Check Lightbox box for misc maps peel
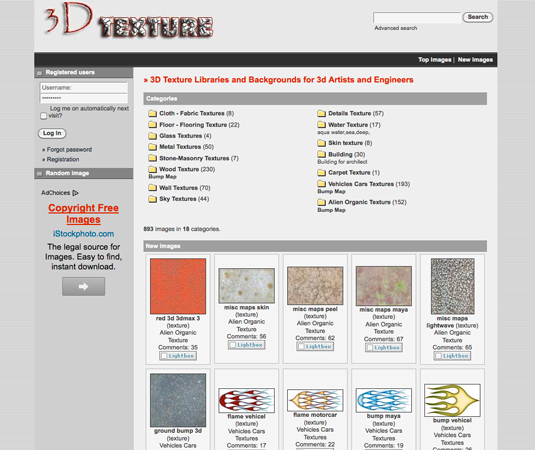Screen dimensions: 535x450 [301, 347]
